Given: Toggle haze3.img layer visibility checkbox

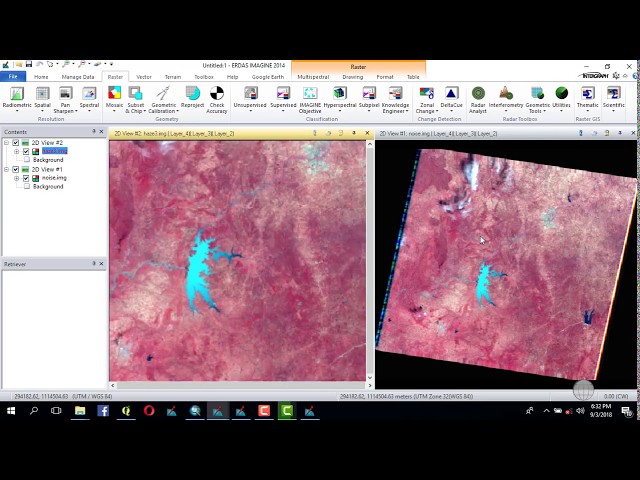Looking at the screenshot, I should 26,151.
